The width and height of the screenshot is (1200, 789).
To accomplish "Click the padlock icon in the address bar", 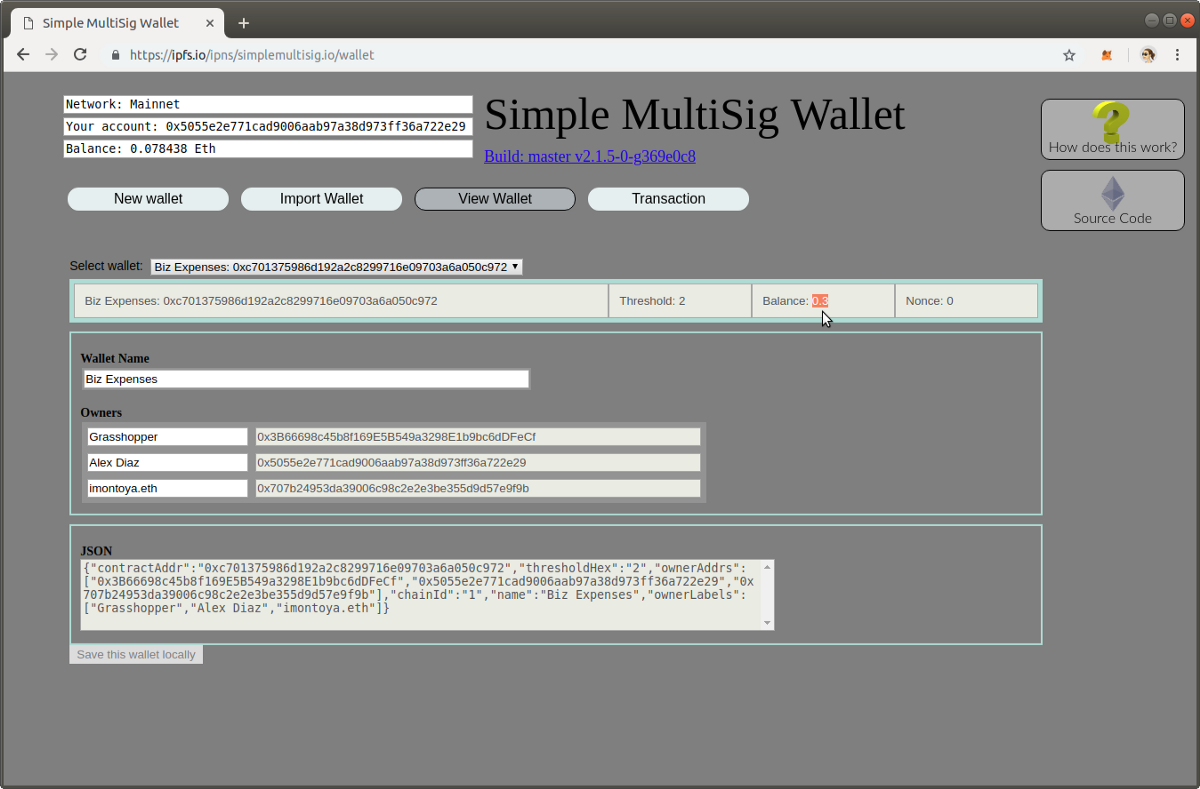I will 114,54.
